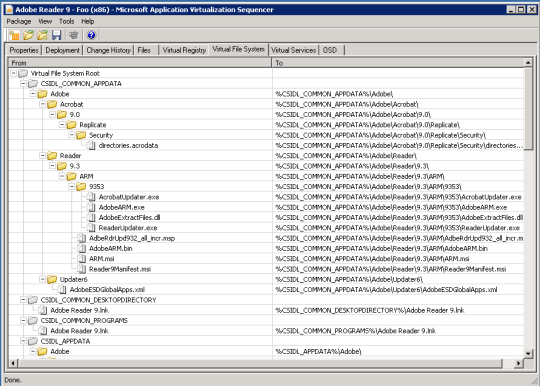Collapse the CSIDL_COMMON_DESKTOPDIRECTORY node
The image size is (540, 386).
[23, 300]
